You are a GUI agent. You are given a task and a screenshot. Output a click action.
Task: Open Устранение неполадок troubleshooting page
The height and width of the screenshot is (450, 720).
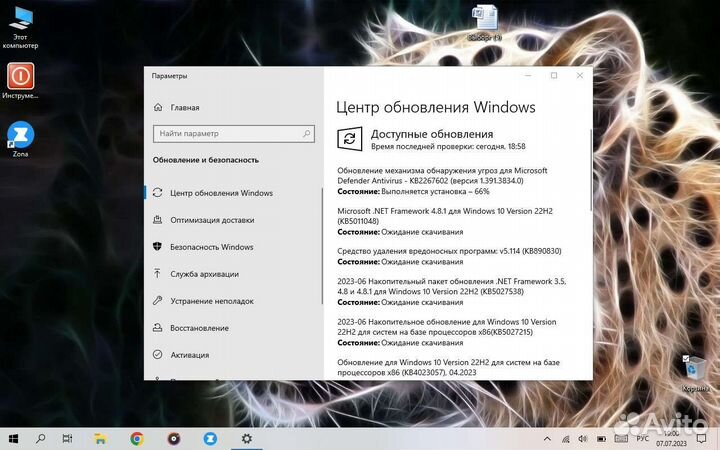pyautogui.click(x=211, y=301)
